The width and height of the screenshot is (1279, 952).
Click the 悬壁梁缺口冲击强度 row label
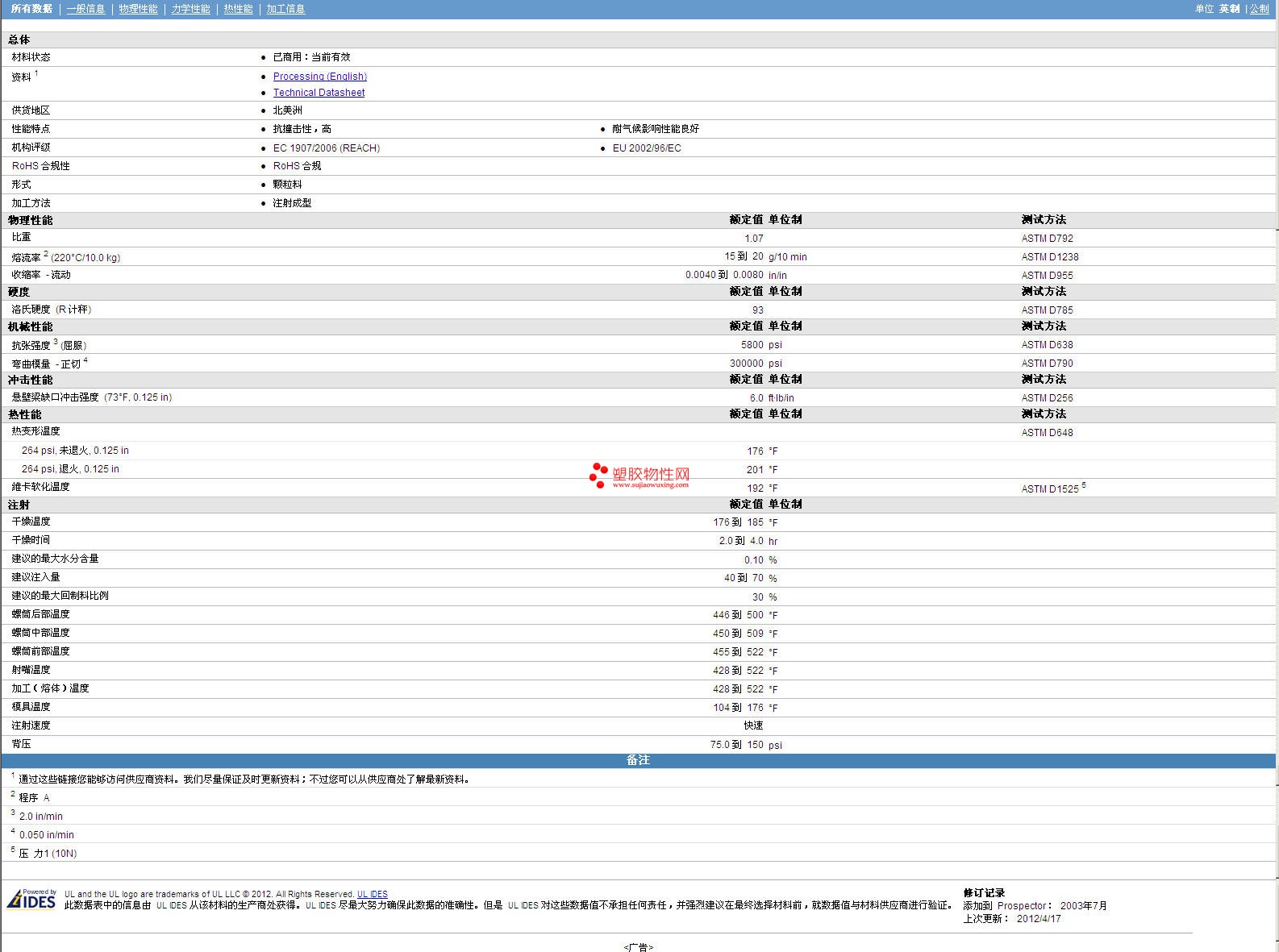[x=91, y=397]
